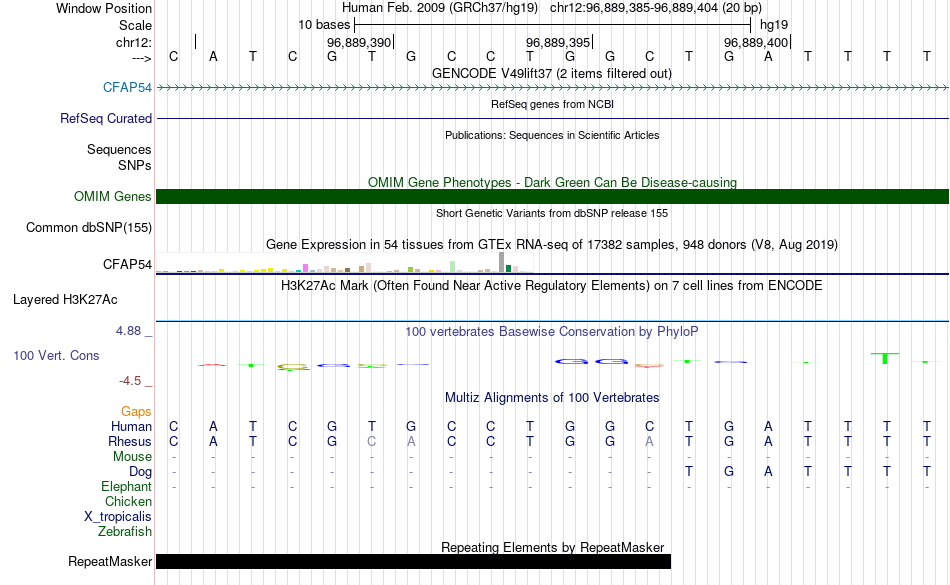The image size is (950, 585).
Task: Click the Common dbSNP(155) label
Action: coord(88,228)
